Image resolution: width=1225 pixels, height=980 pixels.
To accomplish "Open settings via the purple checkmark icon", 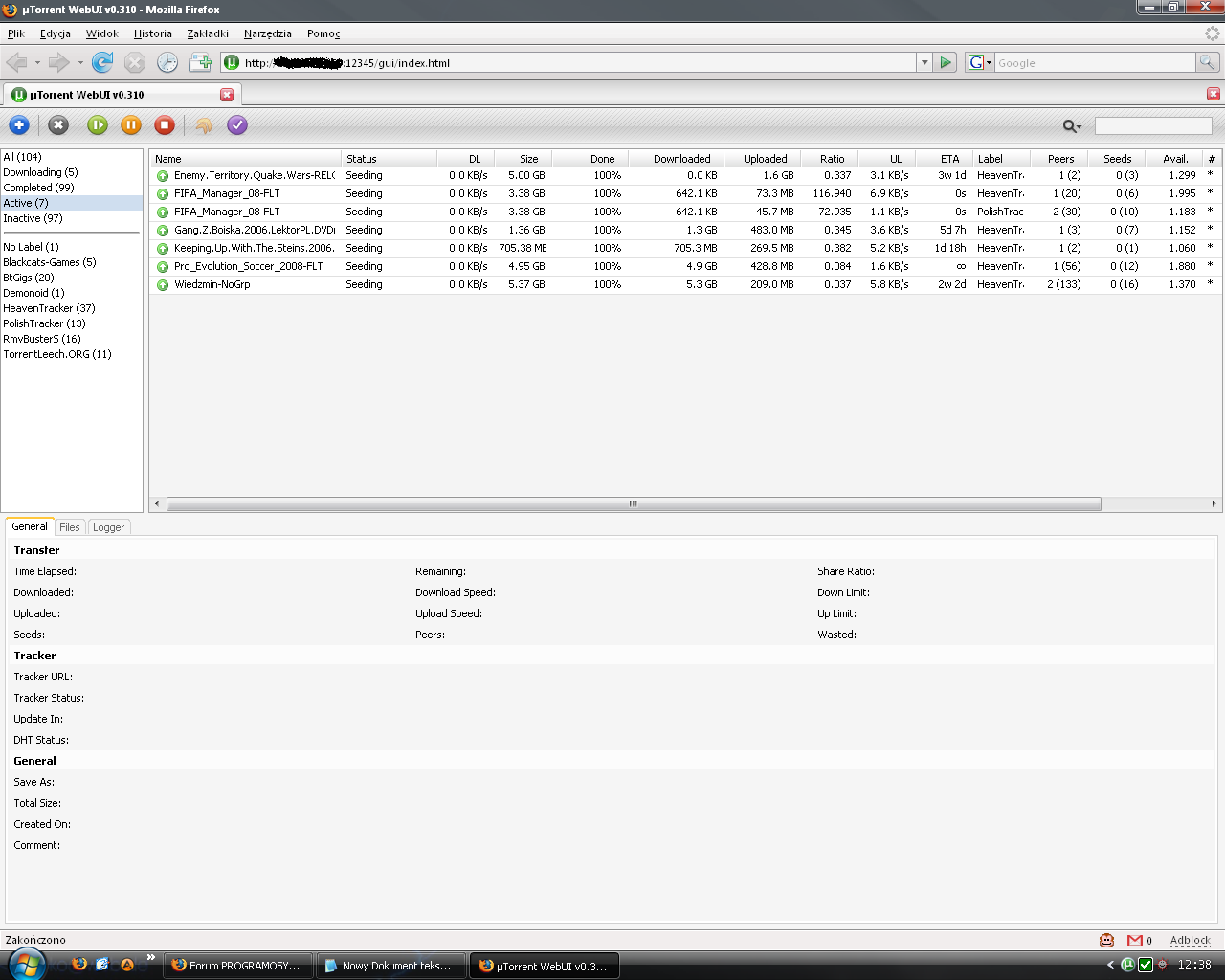I will click(237, 124).
